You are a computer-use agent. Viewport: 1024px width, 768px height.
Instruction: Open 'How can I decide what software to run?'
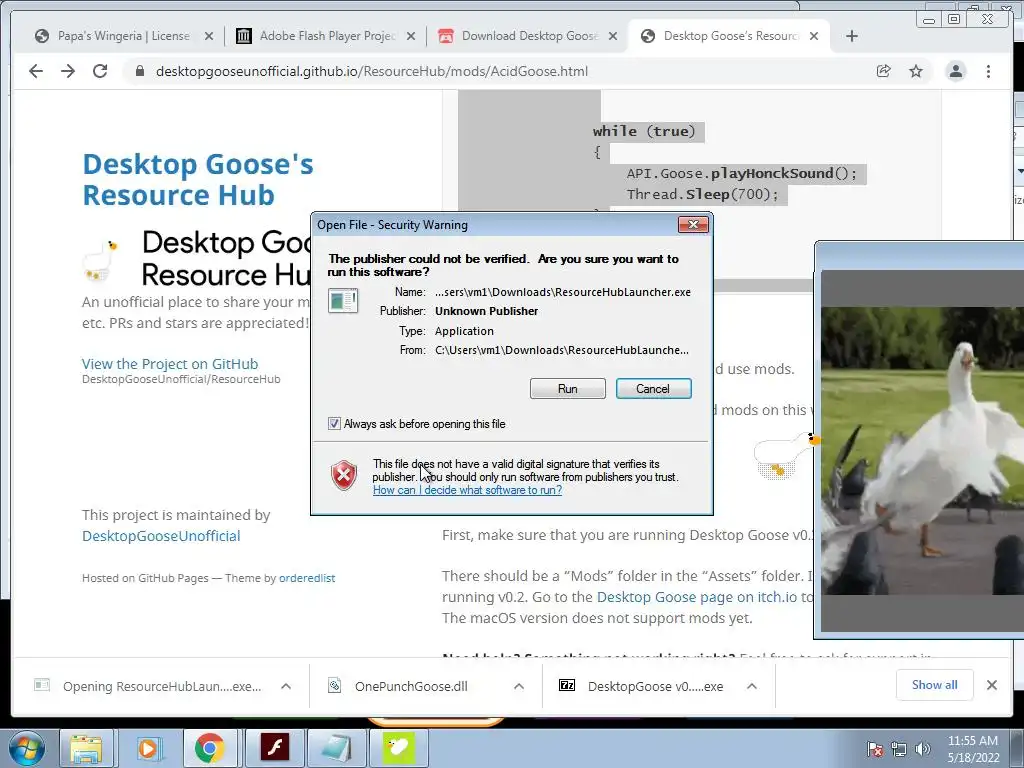click(x=467, y=490)
